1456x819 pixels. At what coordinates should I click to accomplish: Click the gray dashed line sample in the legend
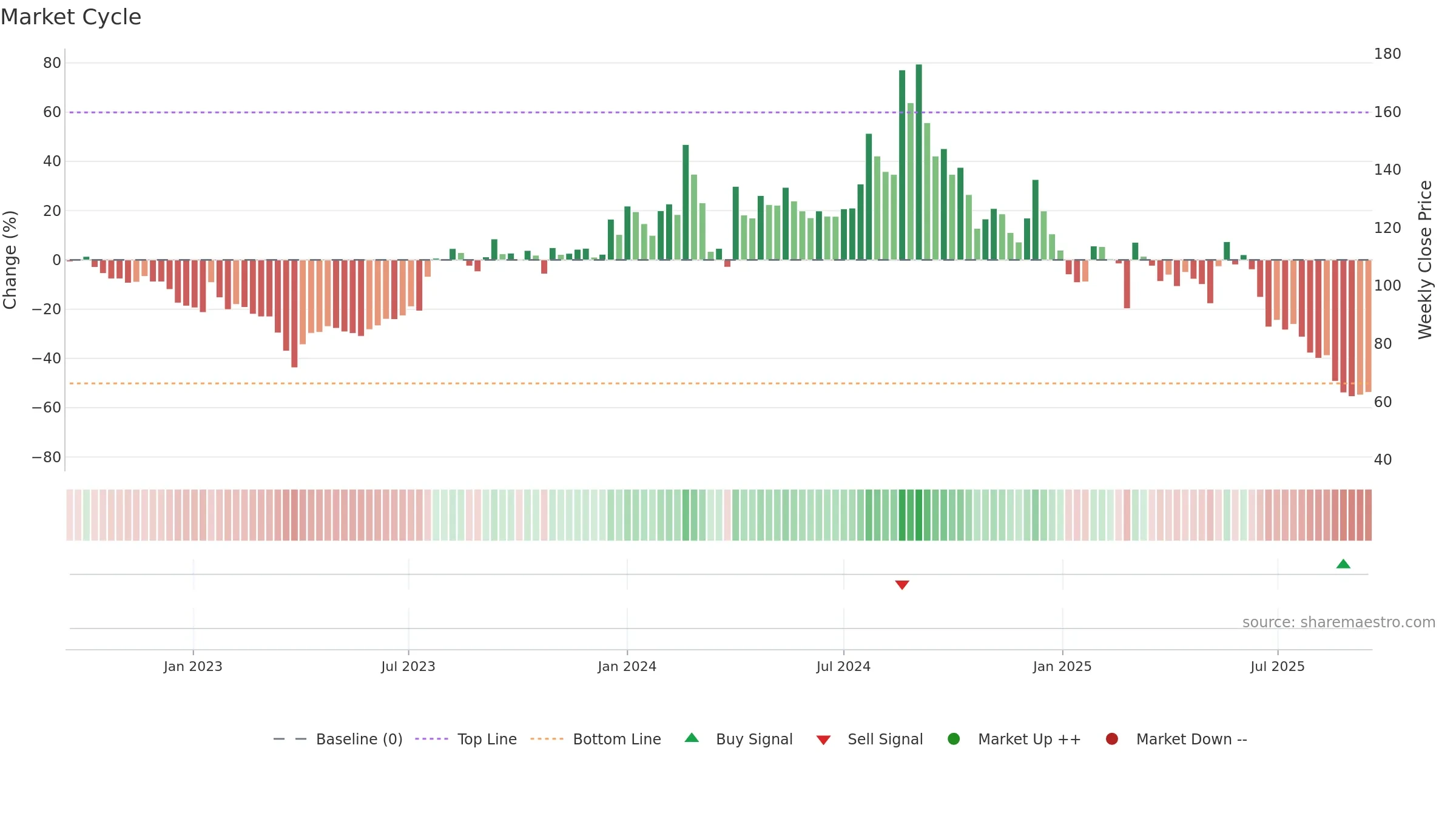[x=290, y=739]
